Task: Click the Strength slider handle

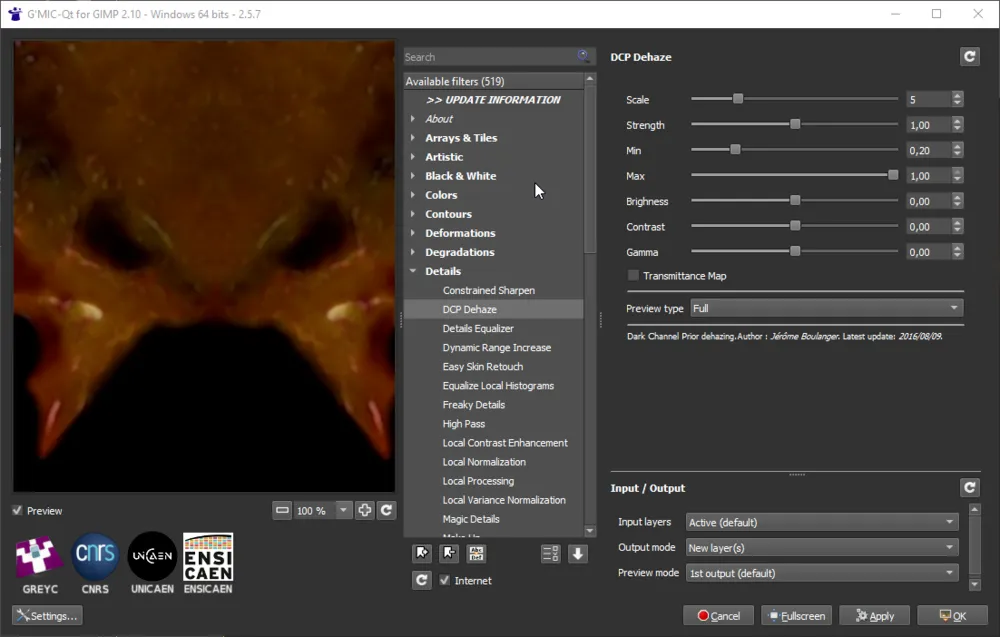Action: (x=795, y=124)
